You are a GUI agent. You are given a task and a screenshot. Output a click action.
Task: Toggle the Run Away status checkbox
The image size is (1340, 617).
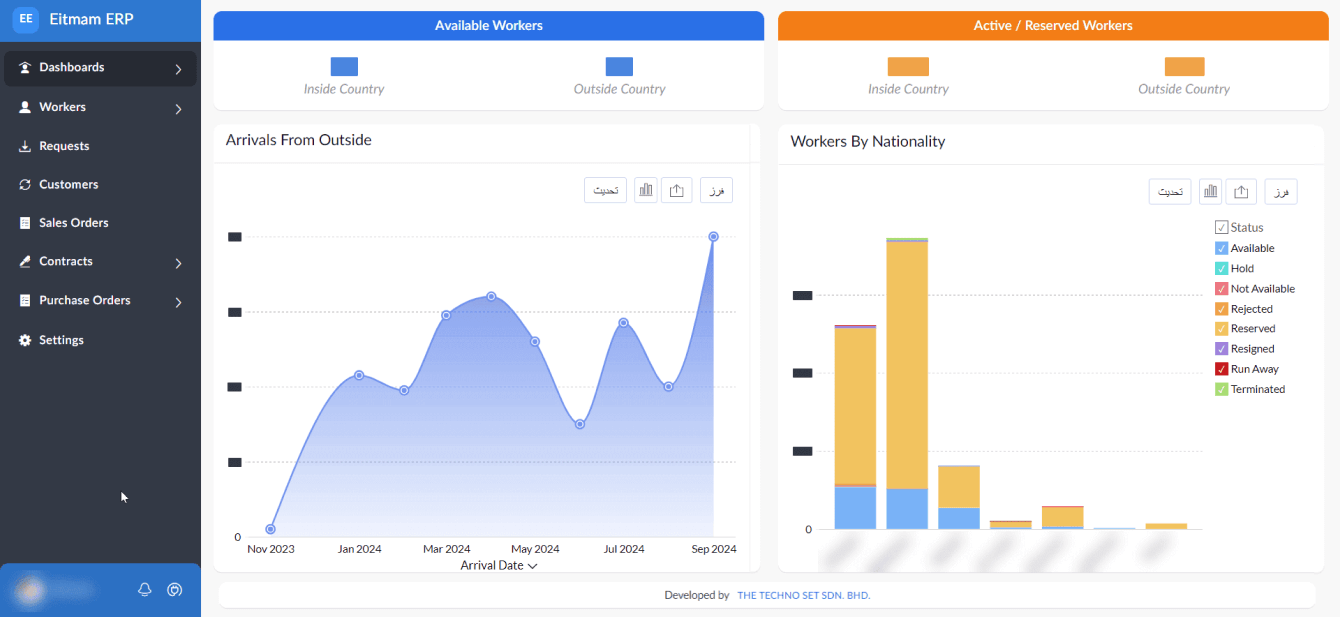pos(1221,369)
